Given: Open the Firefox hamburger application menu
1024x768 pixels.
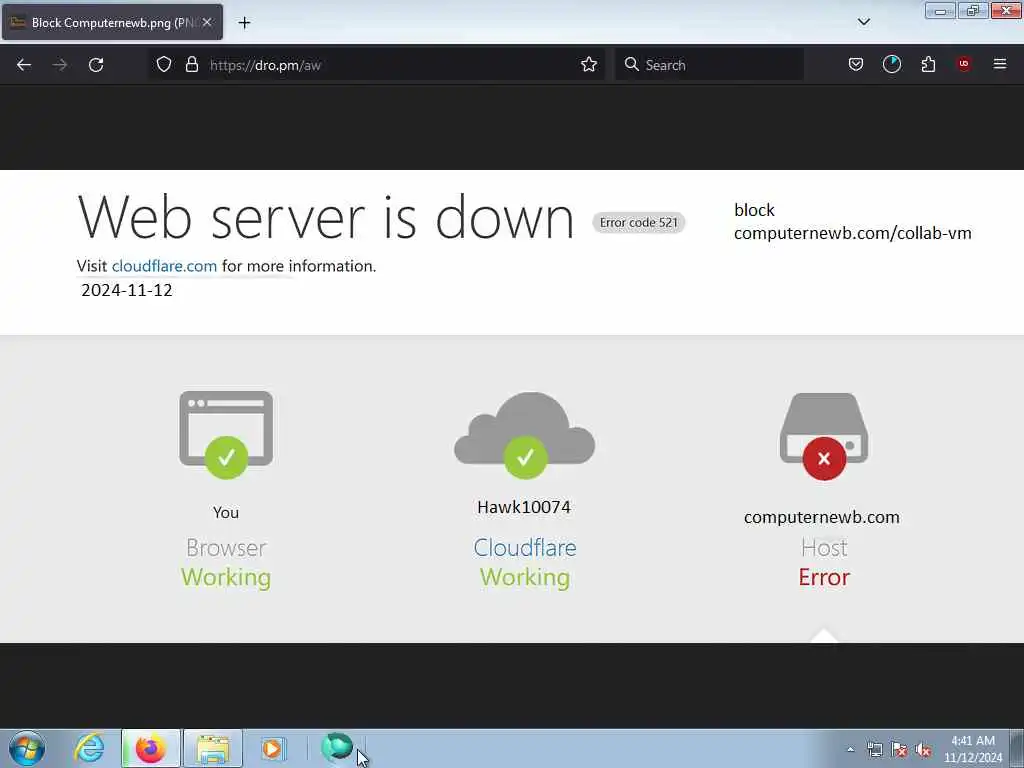Looking at the screenshot, I should [999, 64].
